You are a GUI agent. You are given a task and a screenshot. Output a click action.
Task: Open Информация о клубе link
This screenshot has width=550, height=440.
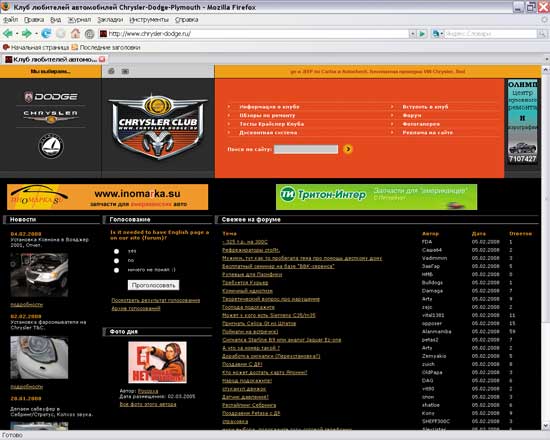(269, 107)
